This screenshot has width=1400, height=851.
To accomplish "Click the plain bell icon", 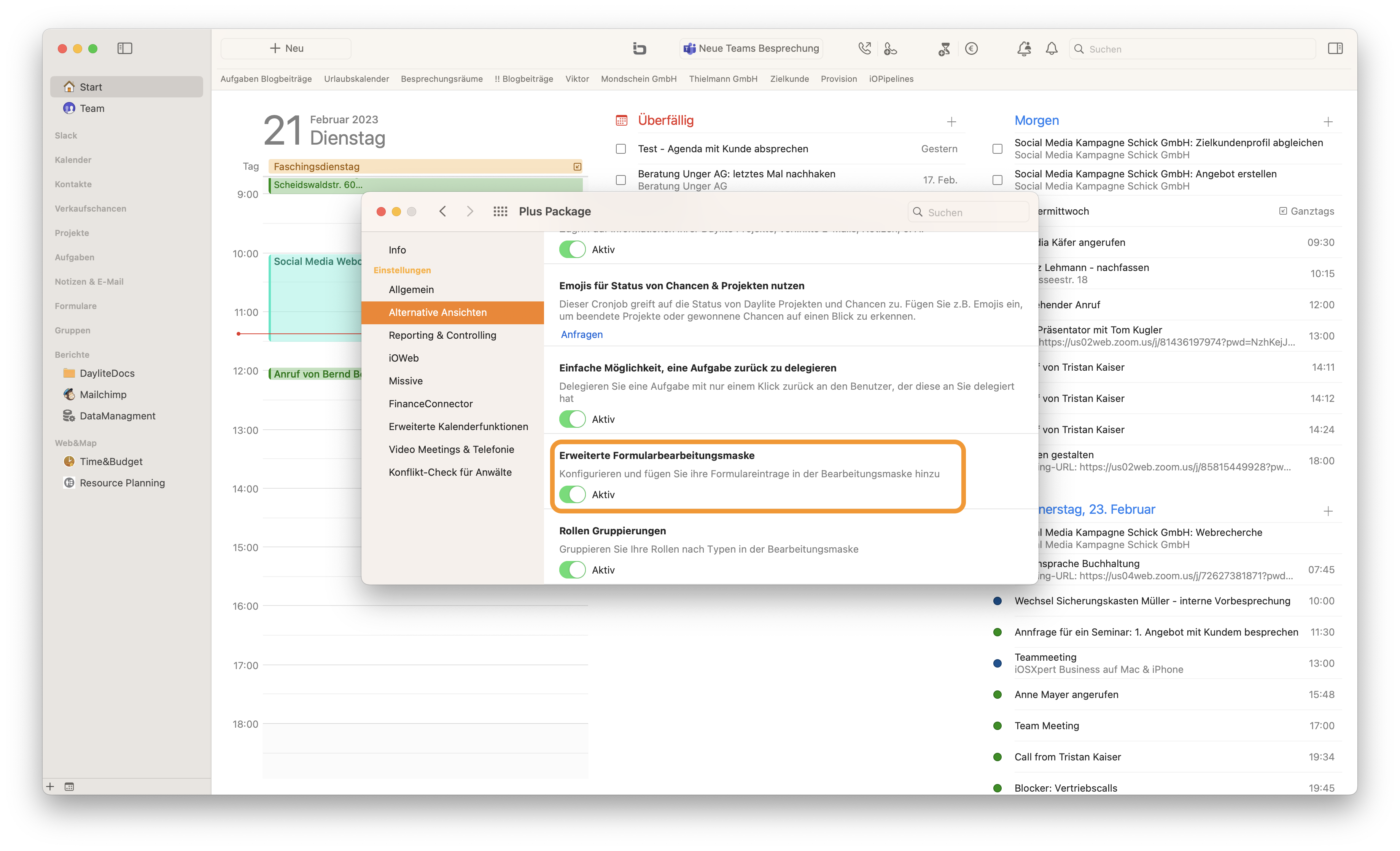I will (1051, 48).
